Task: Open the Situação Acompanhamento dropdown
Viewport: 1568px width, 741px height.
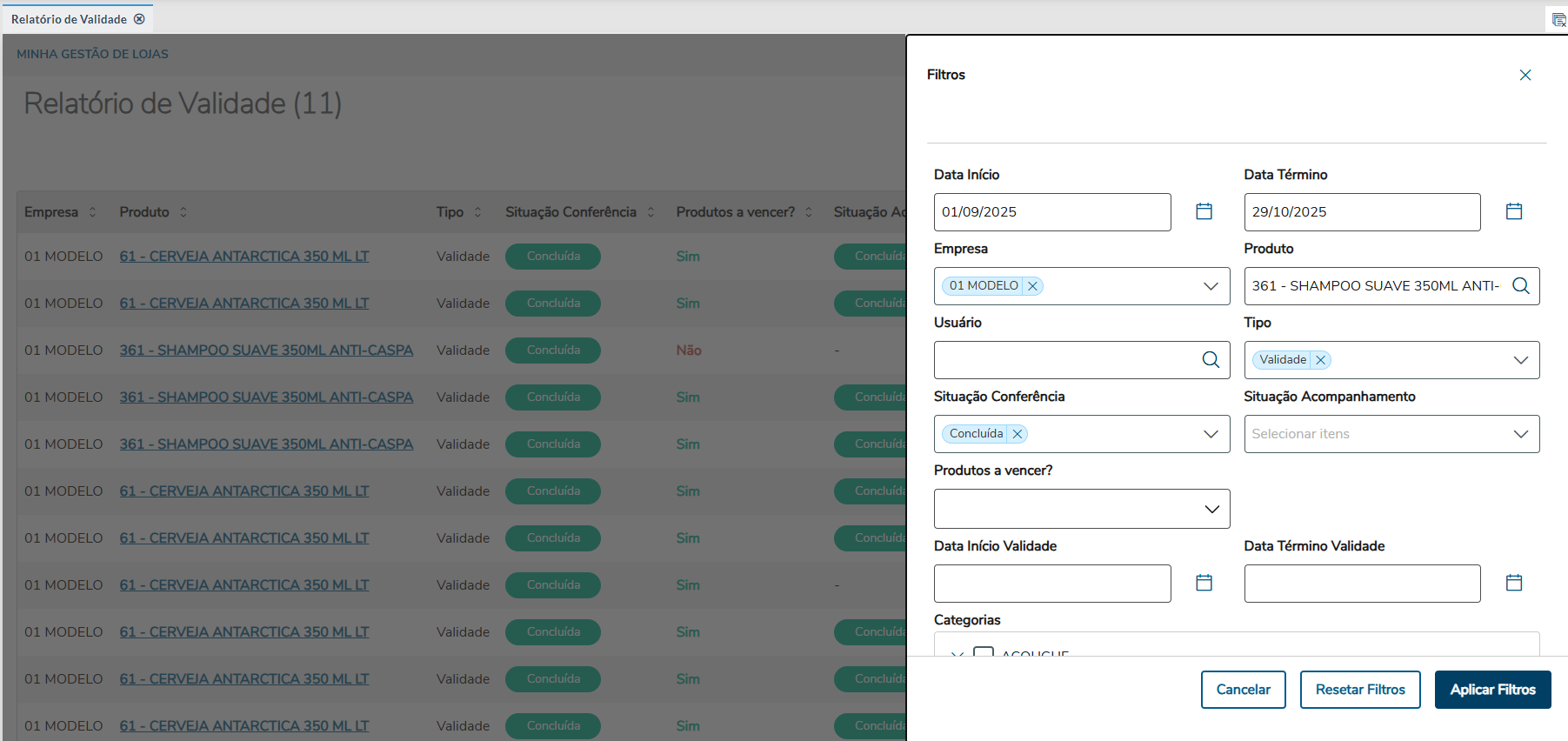Action: pyautogui.click(x=1520, y=434)
